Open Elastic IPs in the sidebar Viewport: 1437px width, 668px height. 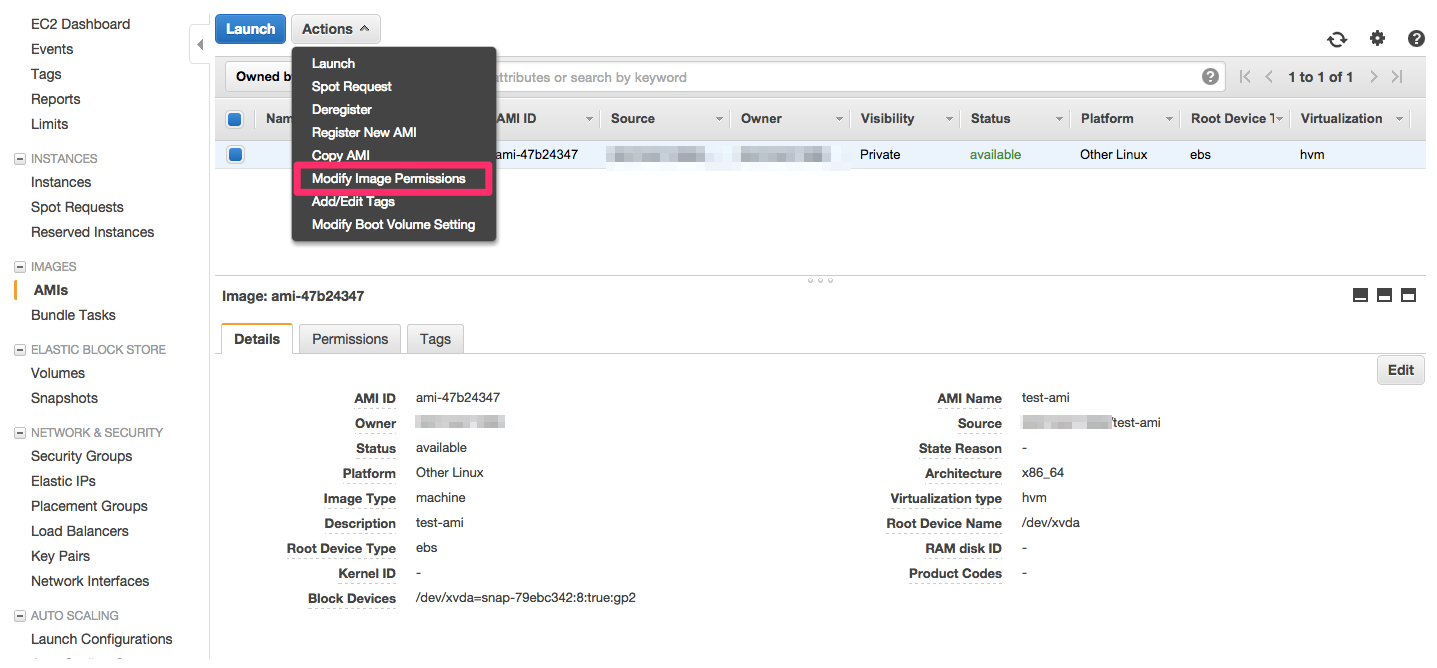point(63,481)
